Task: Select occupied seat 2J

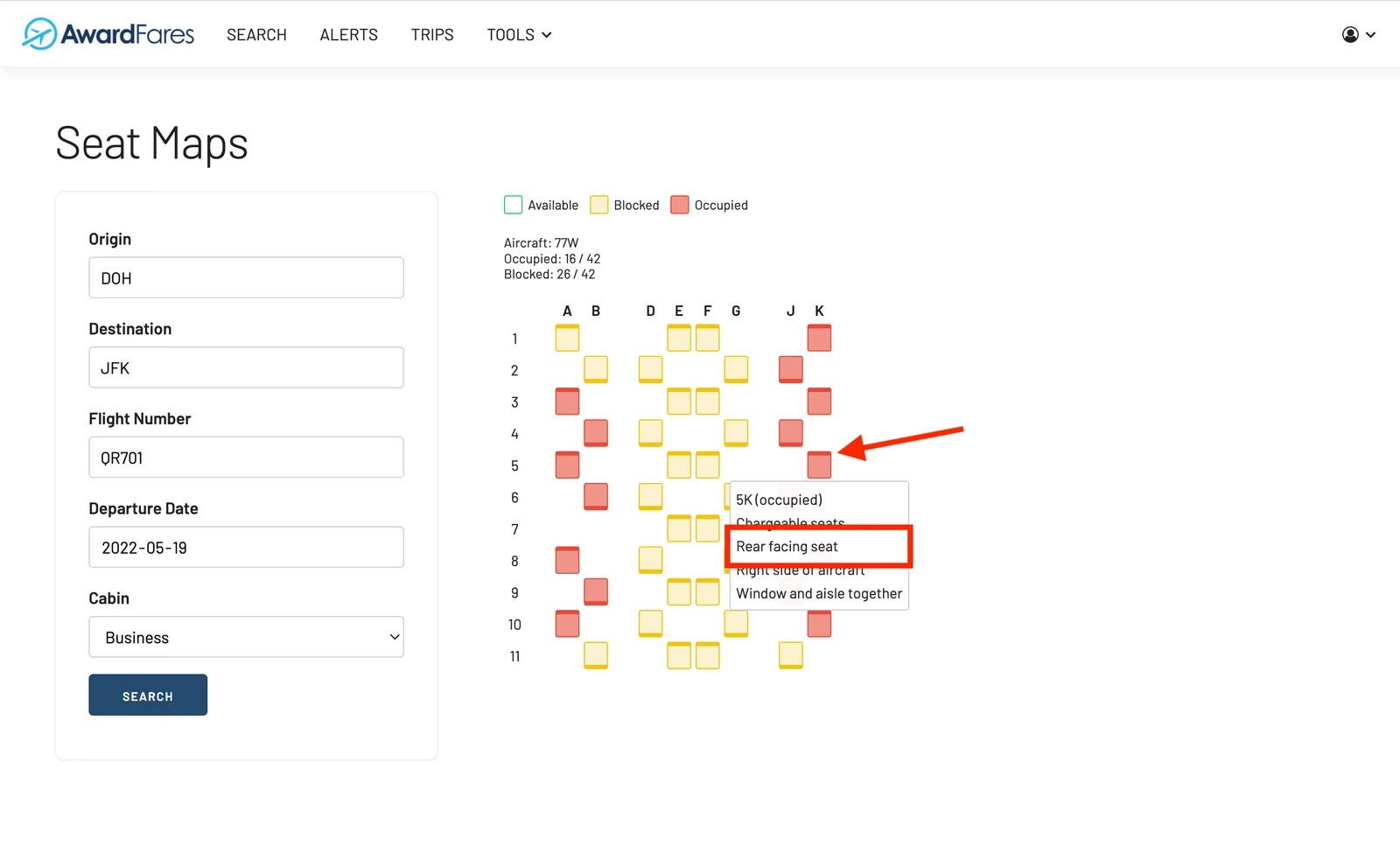Action: [x=791, y=369]
